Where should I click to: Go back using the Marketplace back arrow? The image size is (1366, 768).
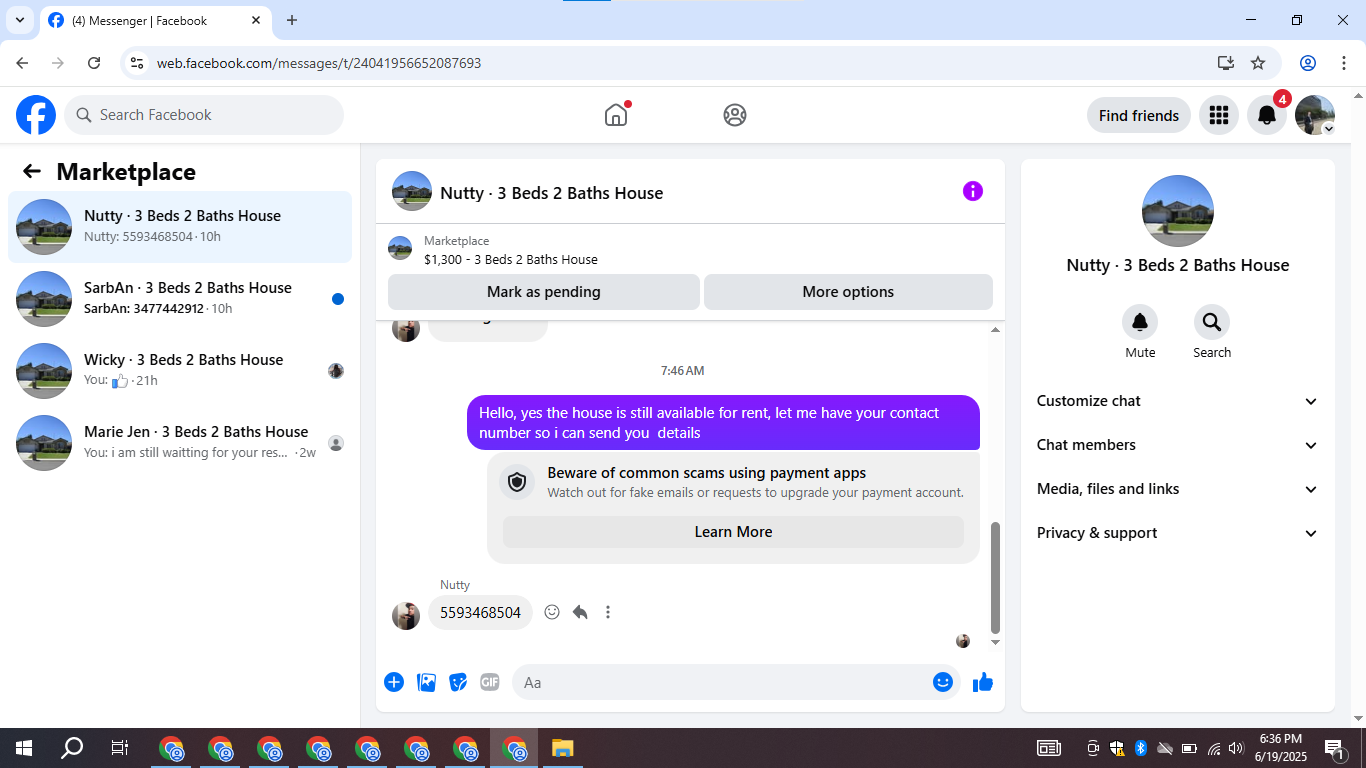click(32, 172)
